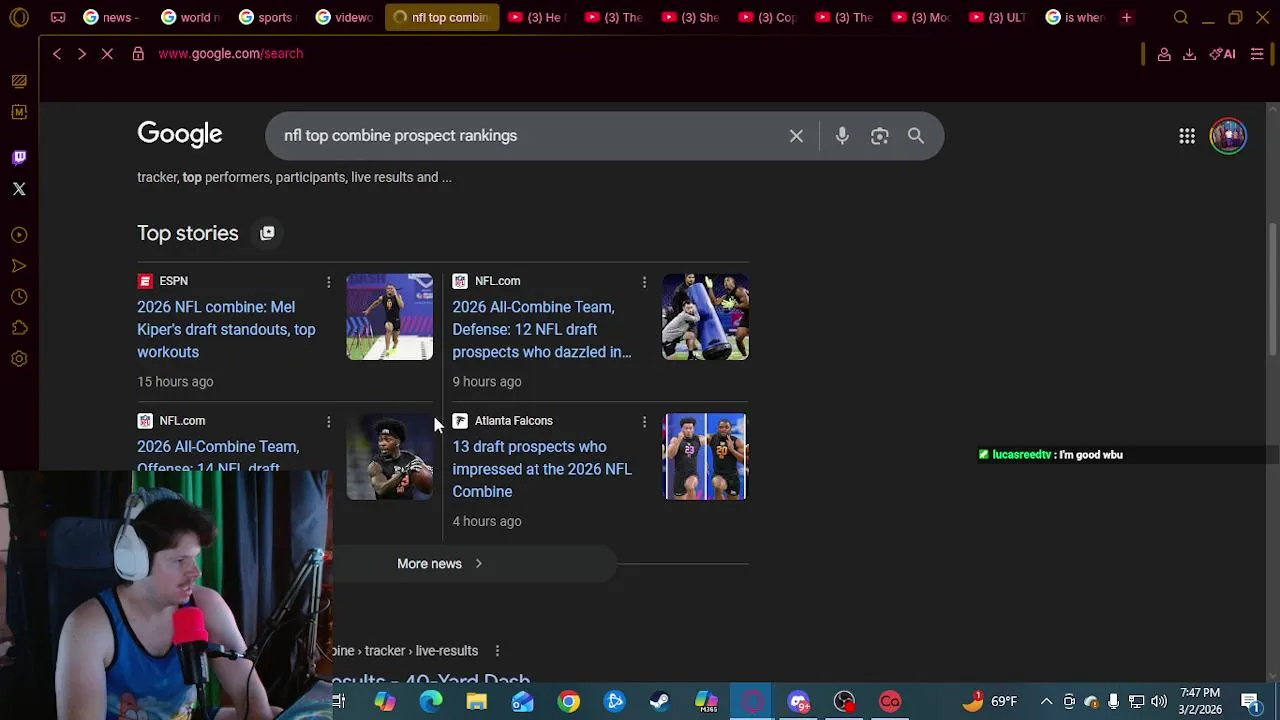Open Mel Kiper's draft standouts article

(226, 330)
